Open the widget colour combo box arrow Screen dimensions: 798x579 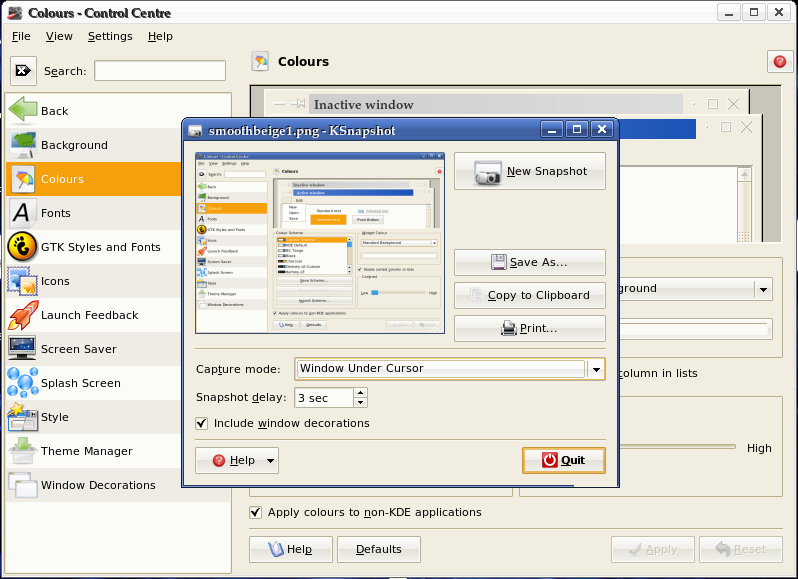(763, 290)
